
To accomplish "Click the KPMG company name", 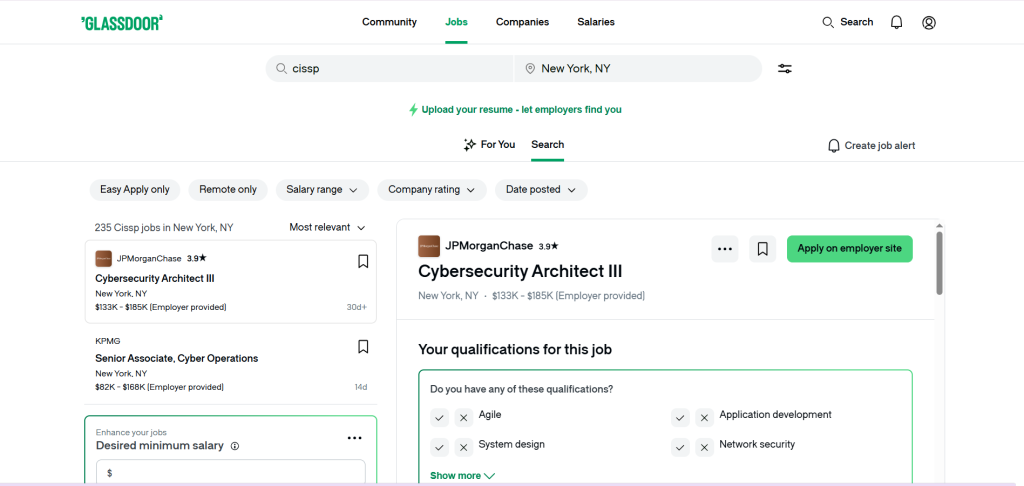I will pyautogui.click(x=108, y=341).
